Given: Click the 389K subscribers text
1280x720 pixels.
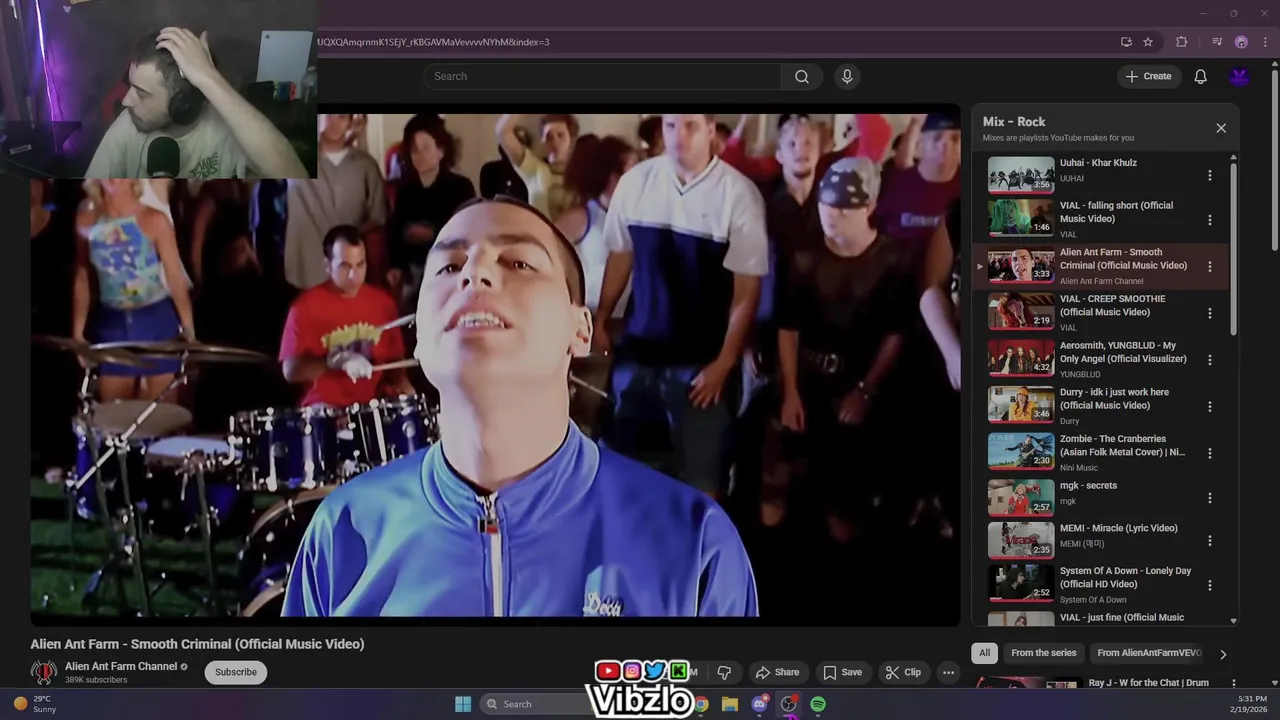Looking at the screenshot, I should [x=96, y=680].
